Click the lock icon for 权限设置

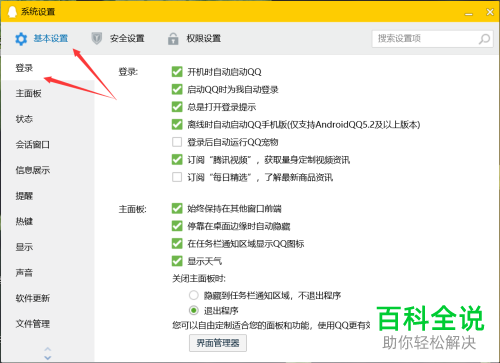point(173,39)
